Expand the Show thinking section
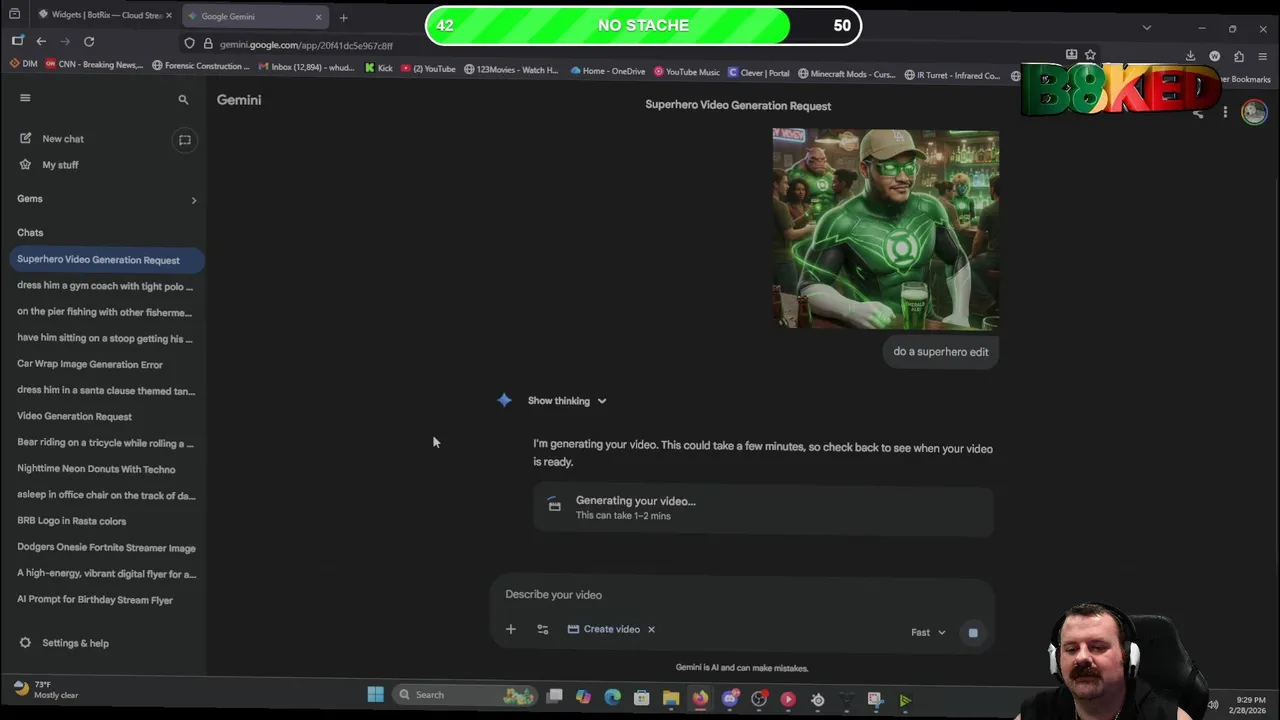 [x=567, y=401]
